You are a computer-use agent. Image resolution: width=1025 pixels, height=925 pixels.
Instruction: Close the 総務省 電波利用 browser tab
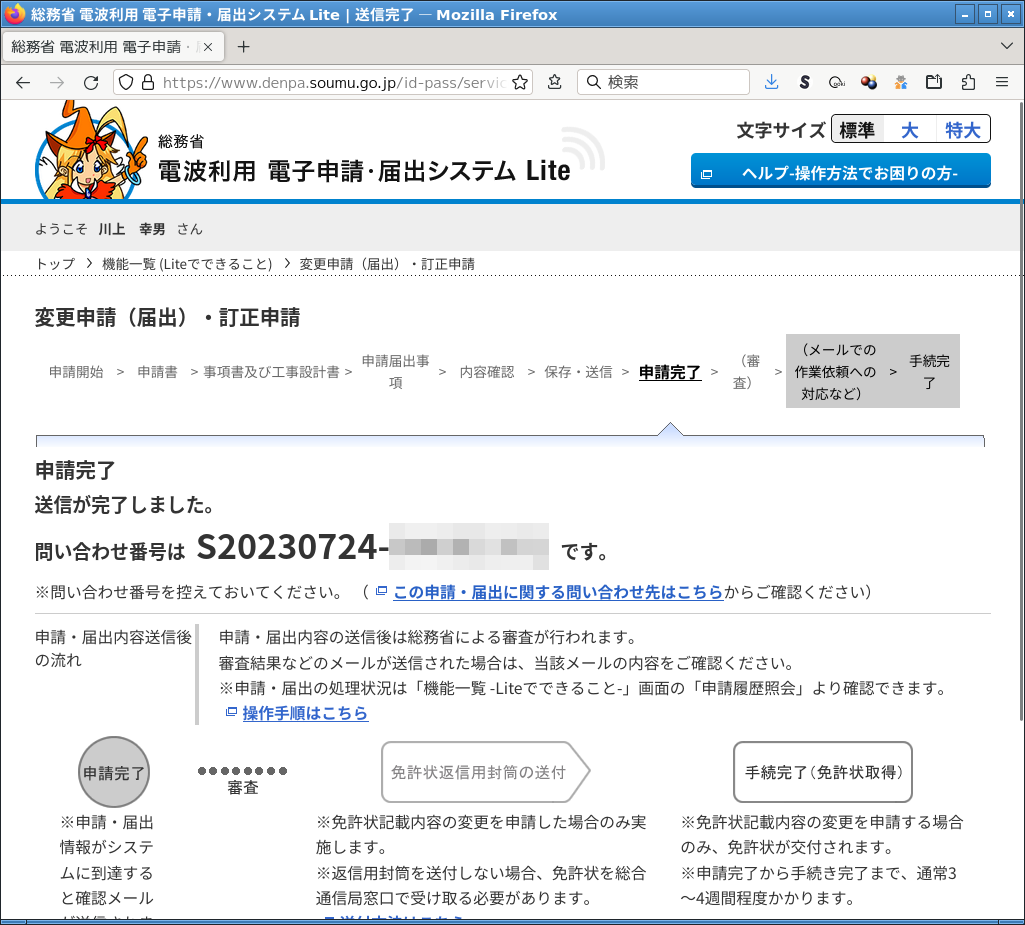coord(206,46)
